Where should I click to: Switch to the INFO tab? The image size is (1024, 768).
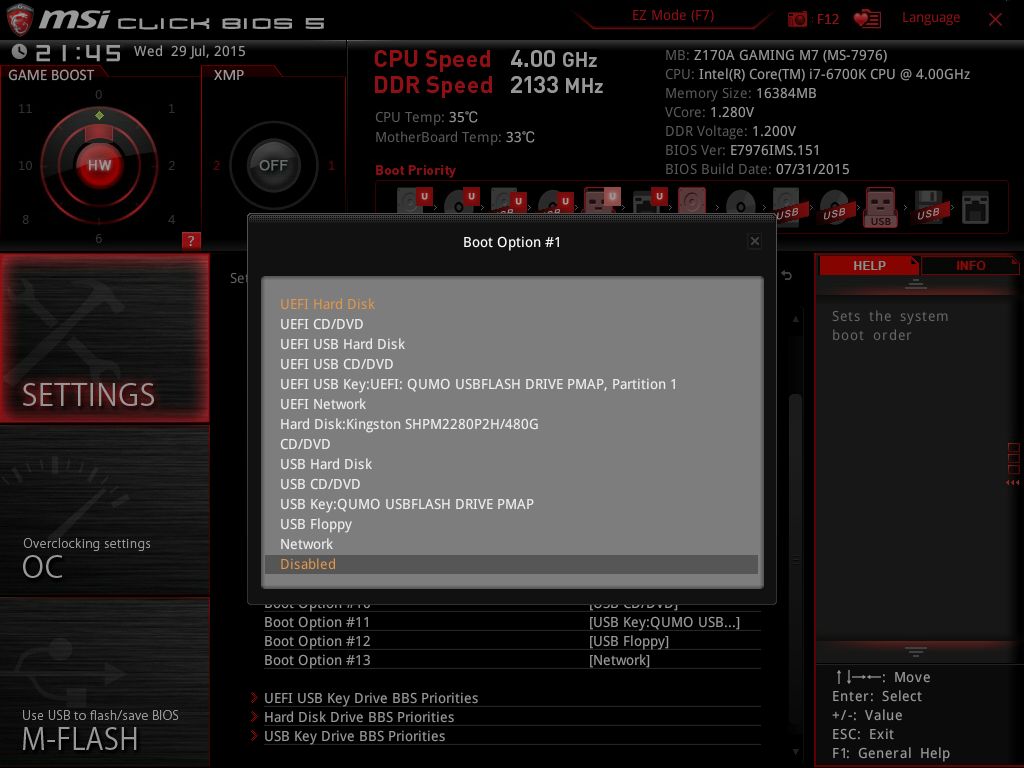coord(970,265)
